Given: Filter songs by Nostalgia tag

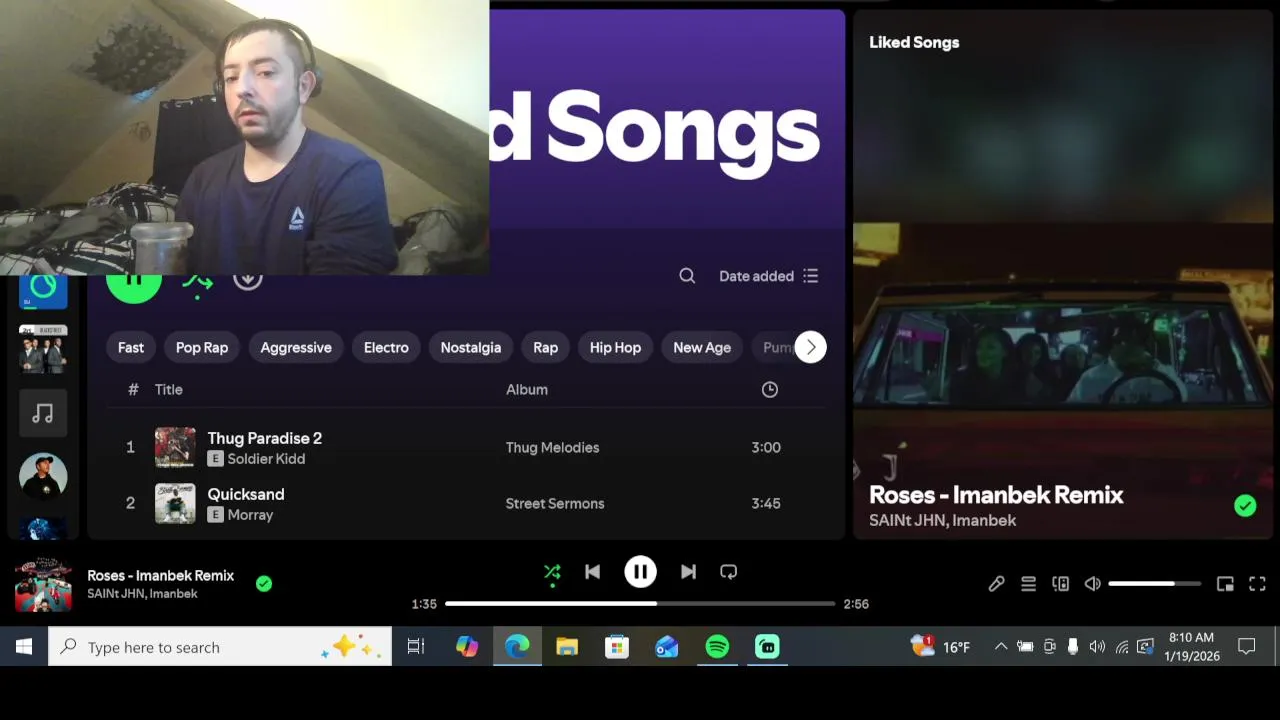Looking at the screenshot, I should (471, 348).
